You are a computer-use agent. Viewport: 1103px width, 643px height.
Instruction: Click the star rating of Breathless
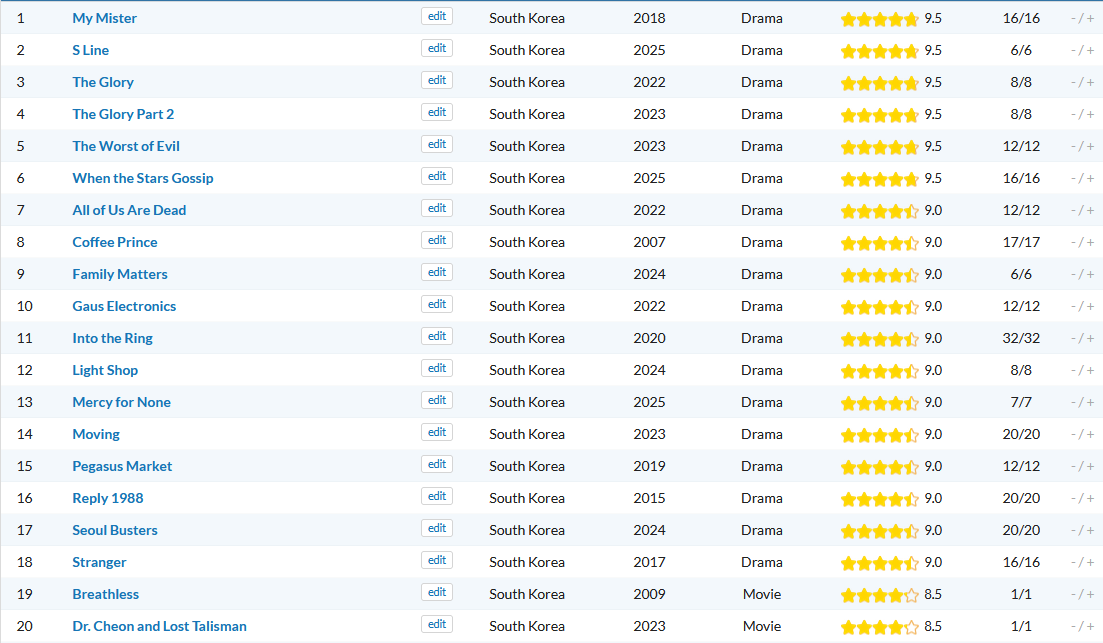tap(879, 595)
